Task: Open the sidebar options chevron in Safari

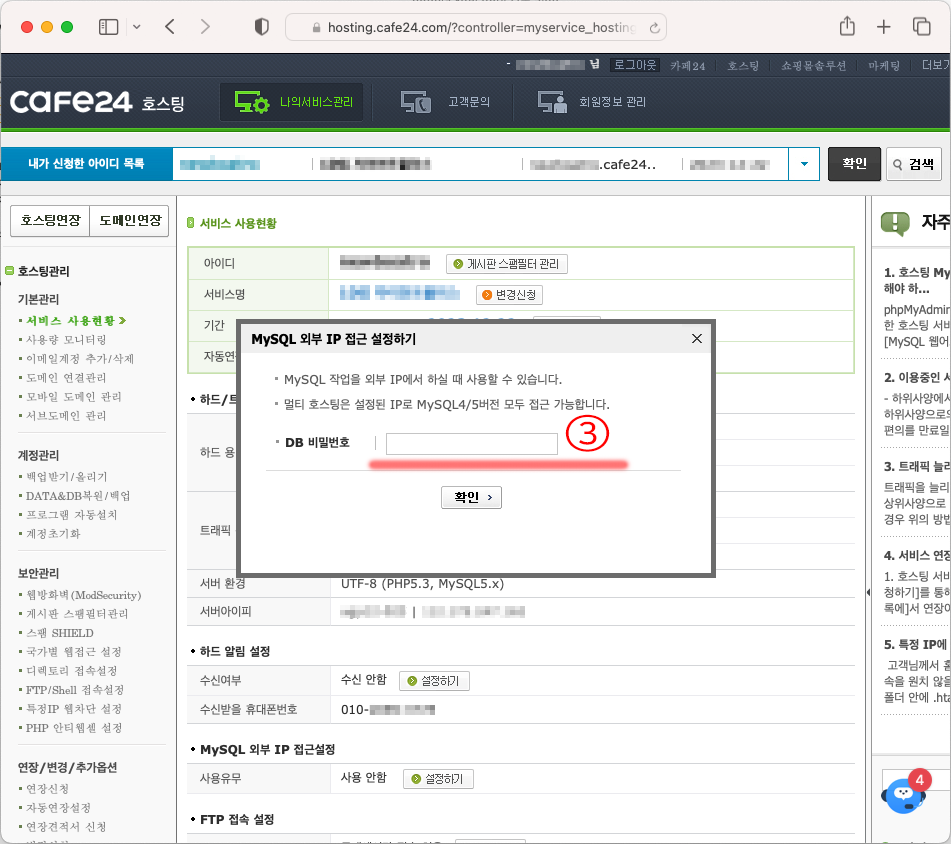Action: click(136, 27)
